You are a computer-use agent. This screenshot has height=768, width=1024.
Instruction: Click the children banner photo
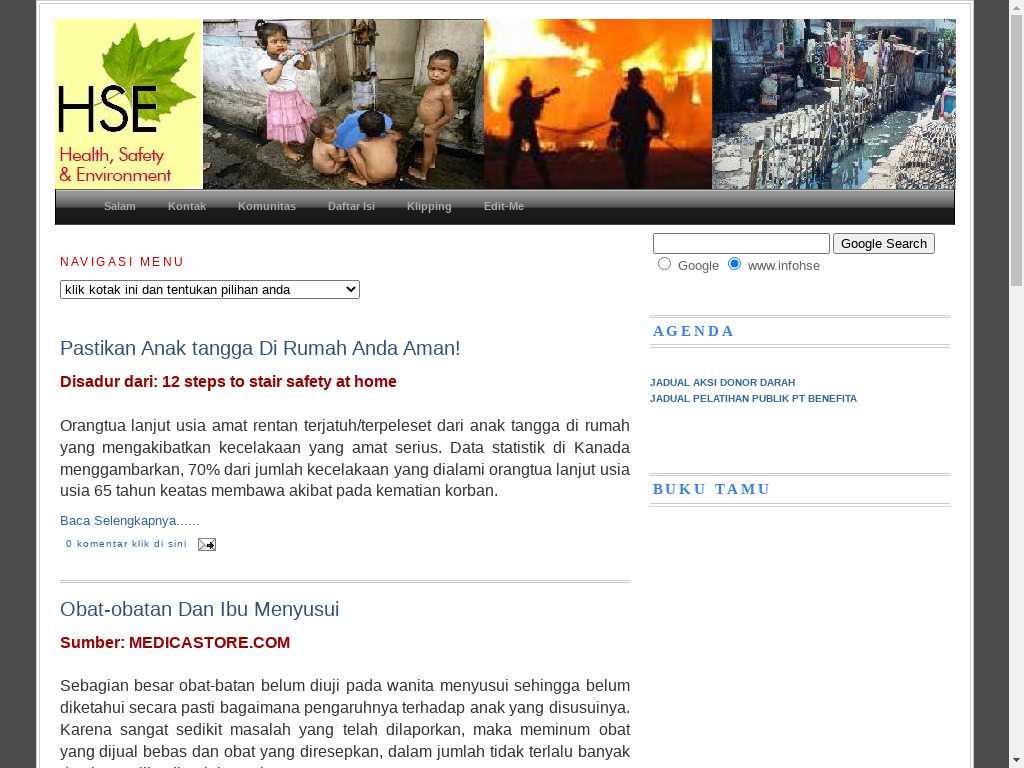point(343,104)
